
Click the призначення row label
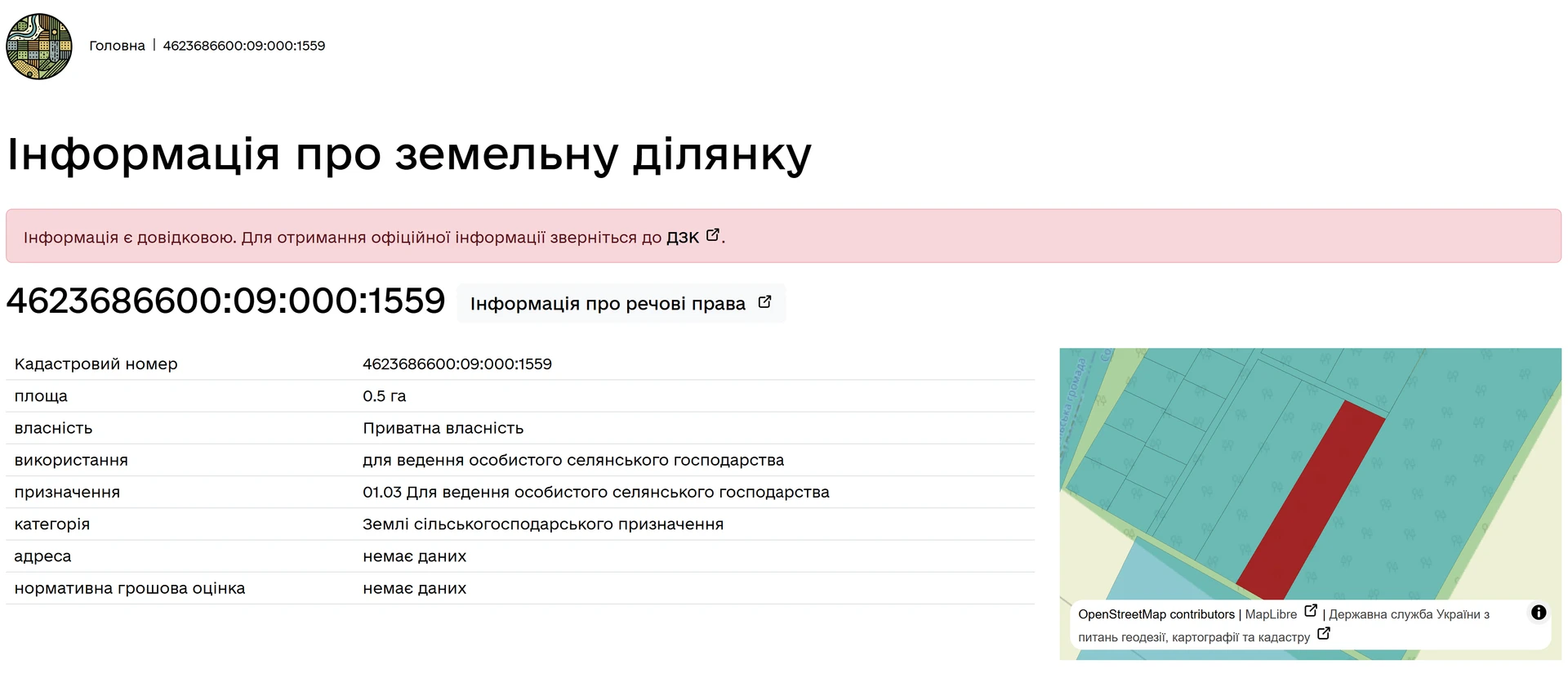[67, 493]
